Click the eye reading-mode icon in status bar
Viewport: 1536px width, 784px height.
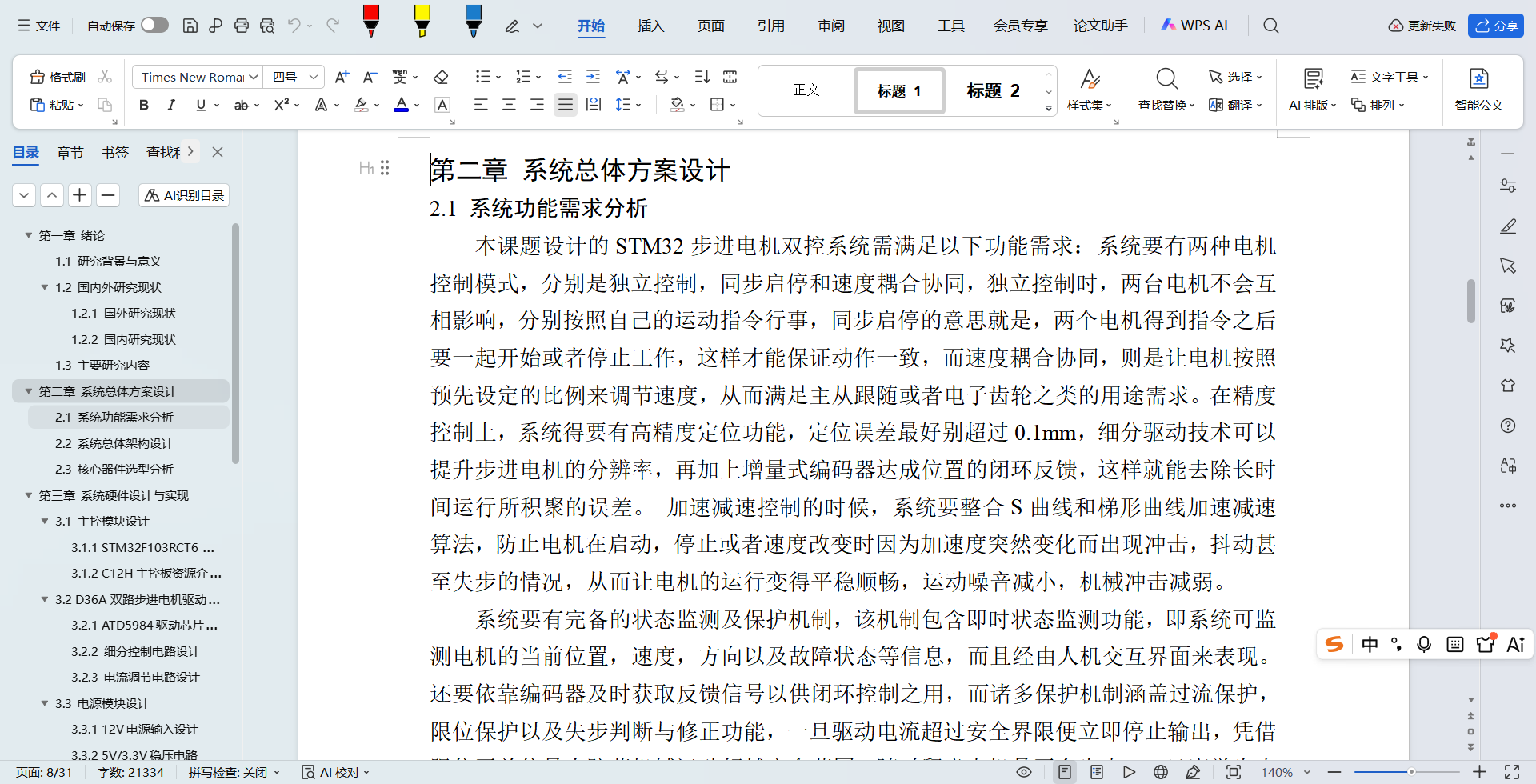coord(1024,772)
